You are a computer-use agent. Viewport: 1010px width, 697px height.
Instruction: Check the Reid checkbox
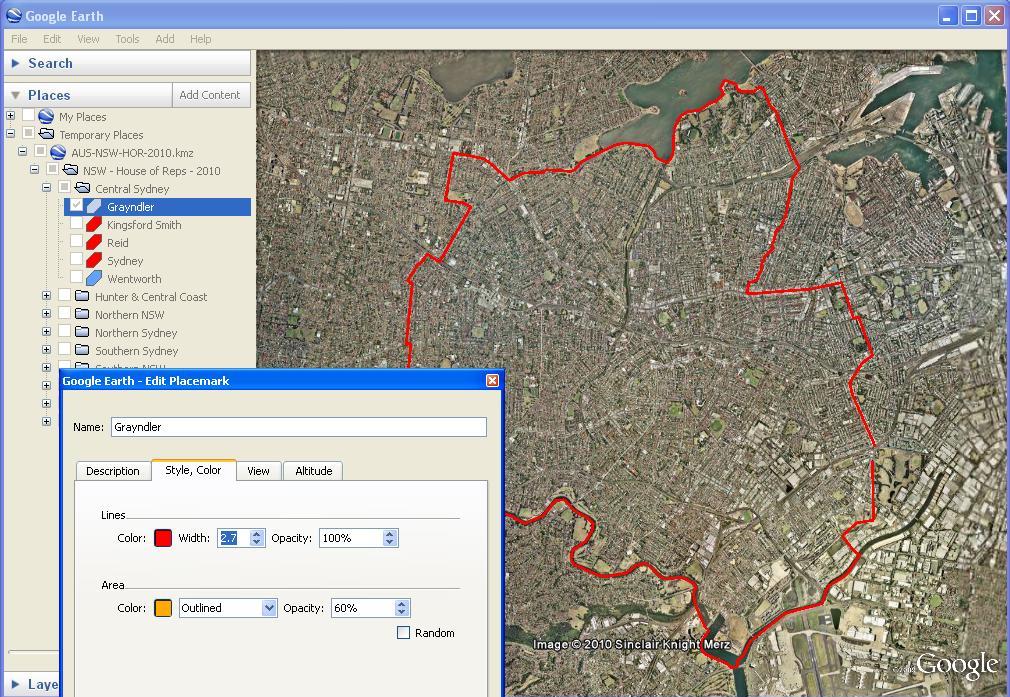point(77,242)
